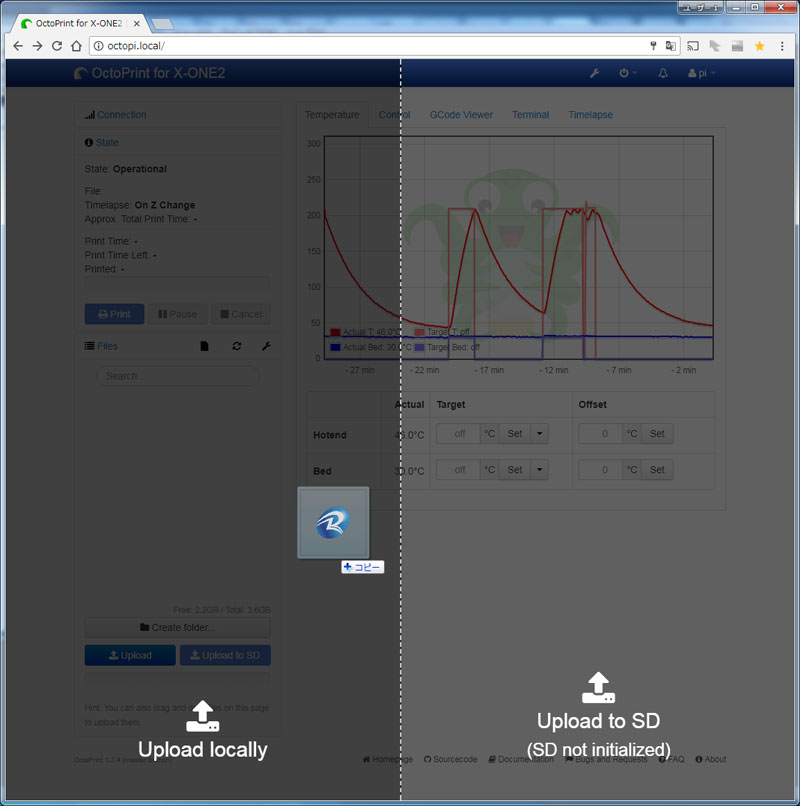Open the OctoPrint settings wrench icon
Screen dimensions: 800x806
(x=594, y=73)
